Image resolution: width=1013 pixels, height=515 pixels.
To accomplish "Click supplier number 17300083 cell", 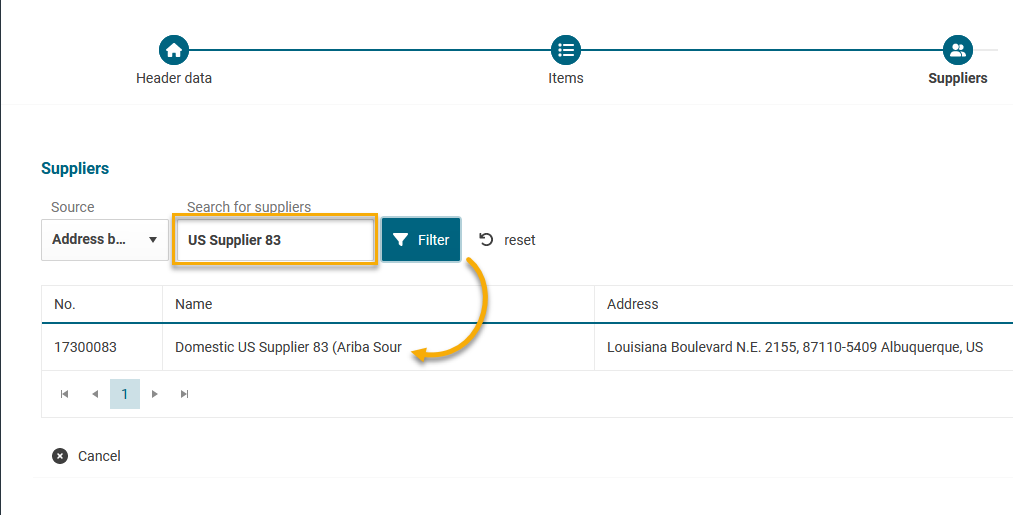I will (x=85, y=348).
